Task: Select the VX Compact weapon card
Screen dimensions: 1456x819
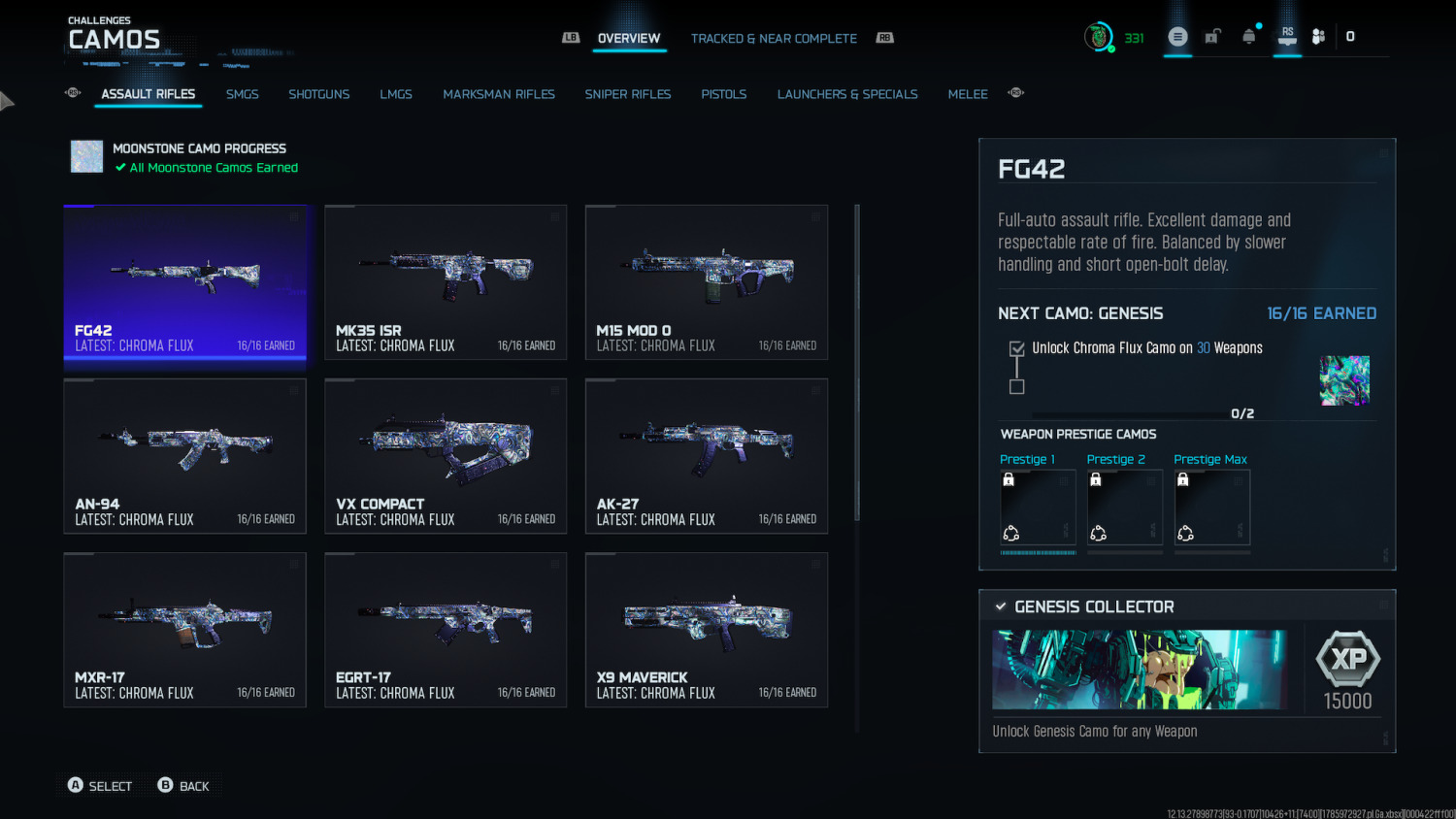Action: (x=446, y=456)
